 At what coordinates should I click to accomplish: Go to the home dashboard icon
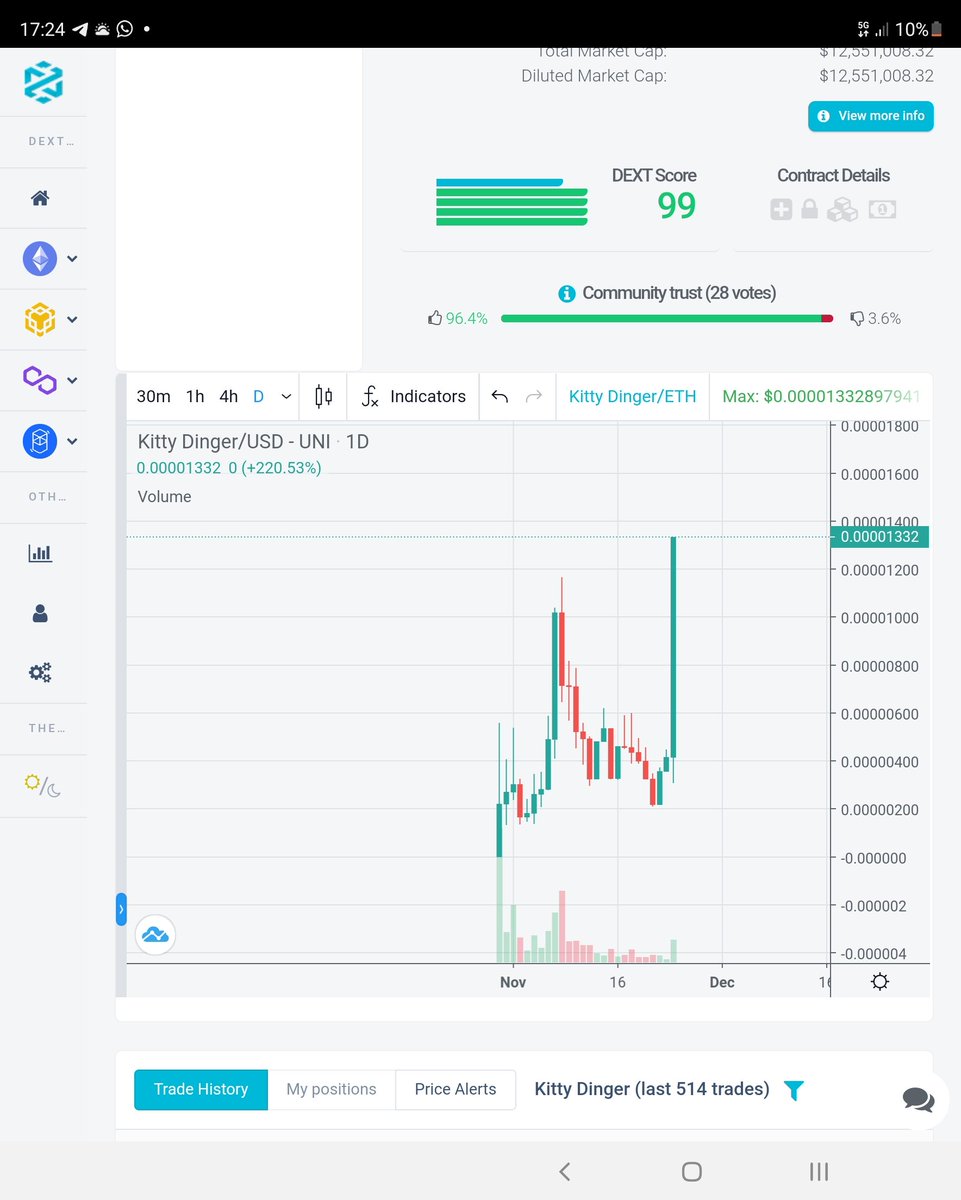pyautogui.click(x=40, y=198)
